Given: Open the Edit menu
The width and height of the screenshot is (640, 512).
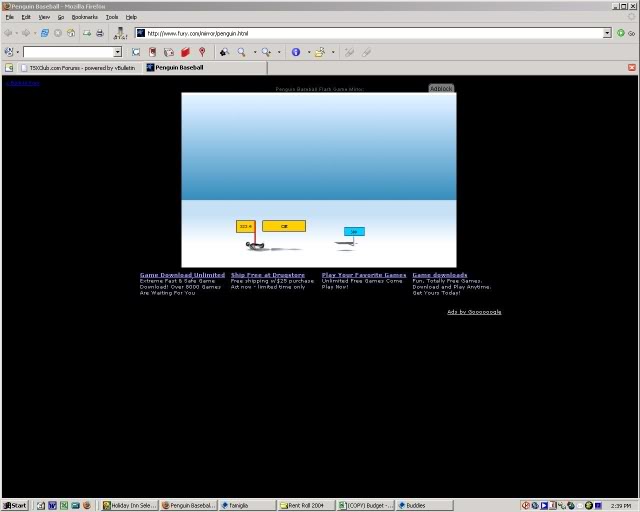Looking at the screenshot, I should (26, 17).
